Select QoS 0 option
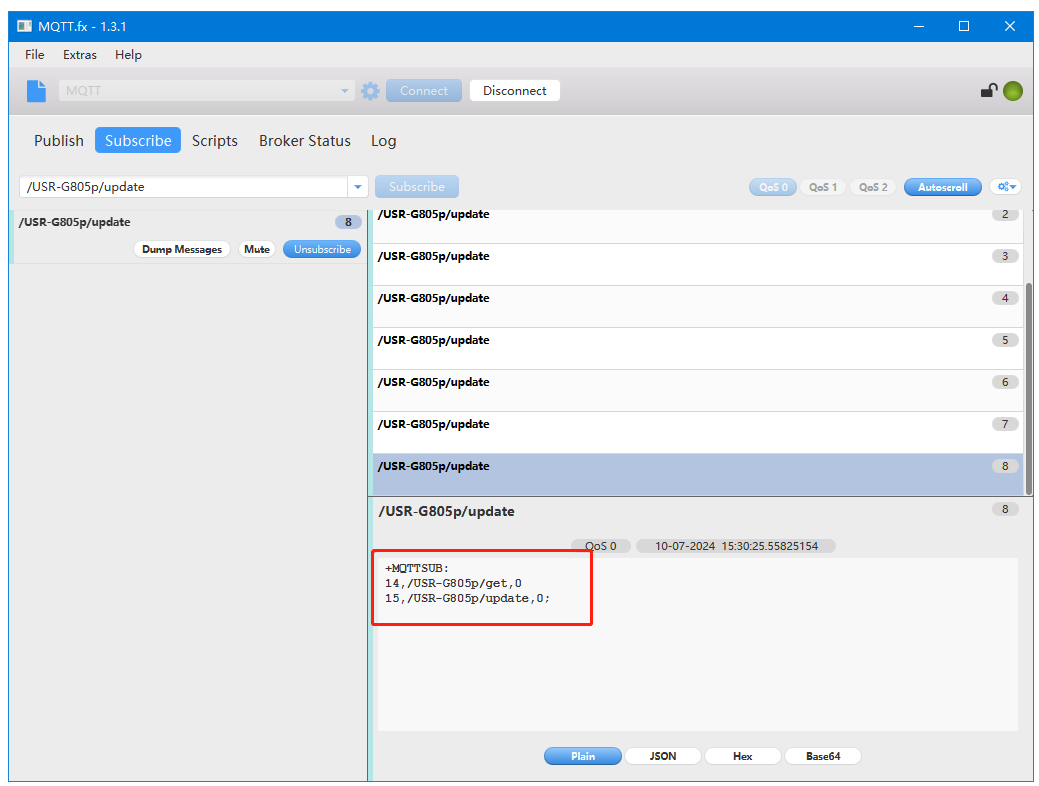The image size is (1039, 786). 772,187
